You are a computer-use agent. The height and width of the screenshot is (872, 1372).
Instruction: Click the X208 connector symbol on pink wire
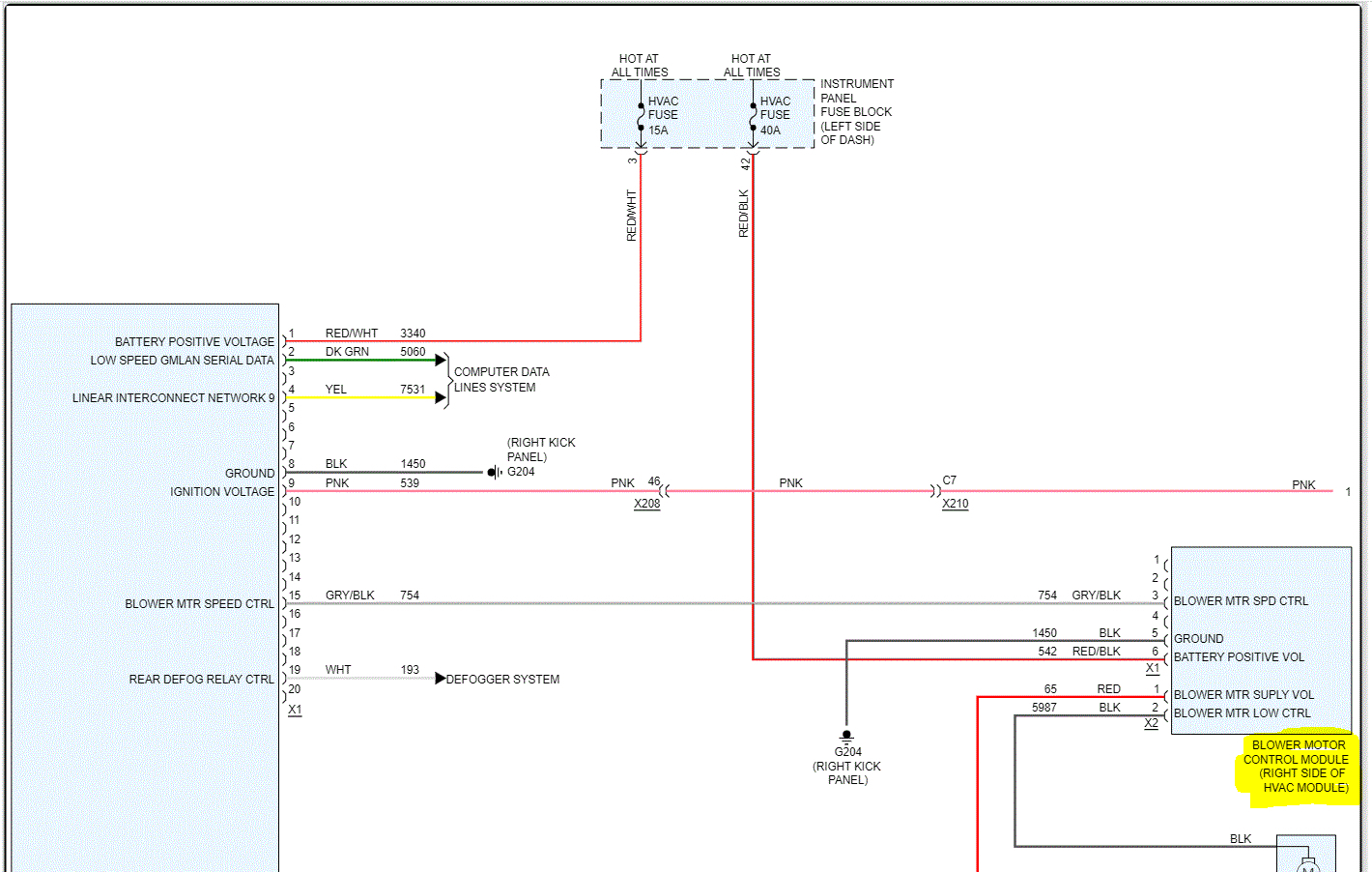coord(664,491)
